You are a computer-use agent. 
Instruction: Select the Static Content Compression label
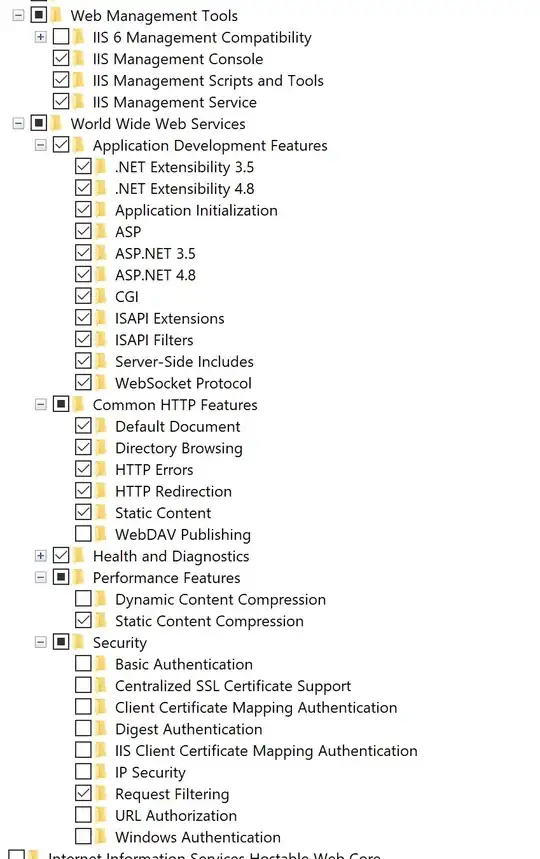click(x=209, y=621)
